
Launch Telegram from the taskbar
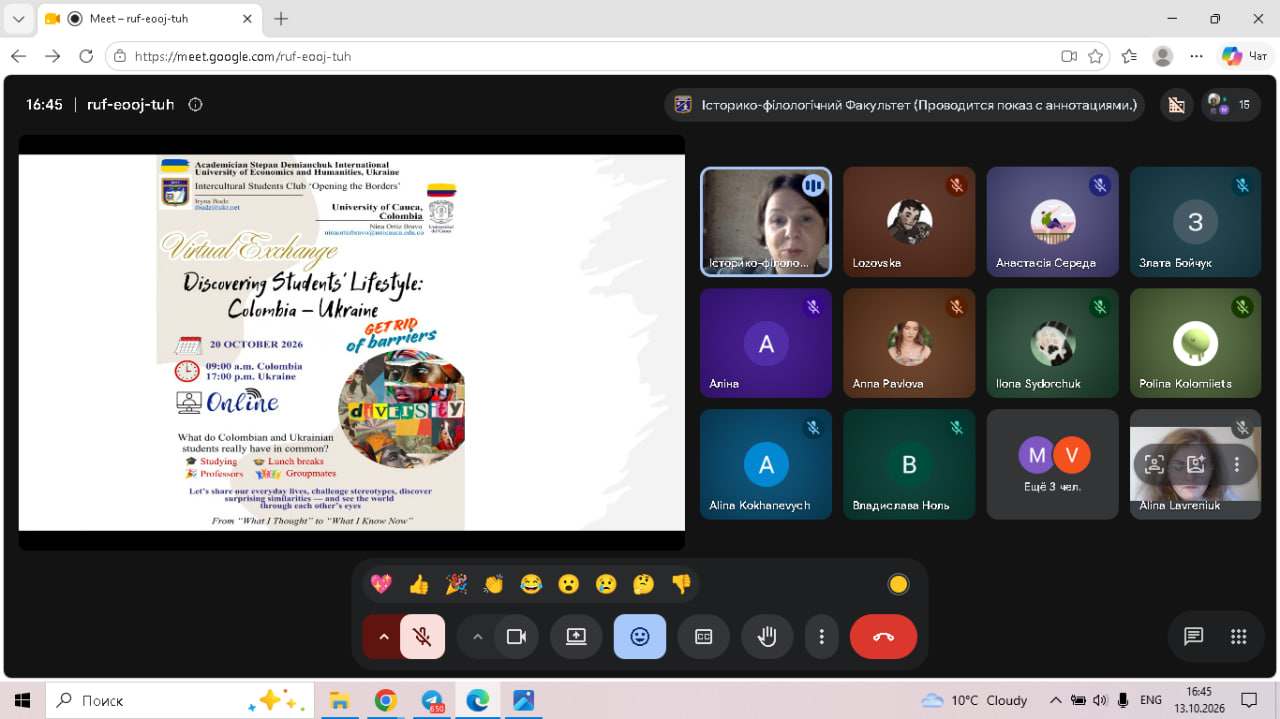[432, 700]
